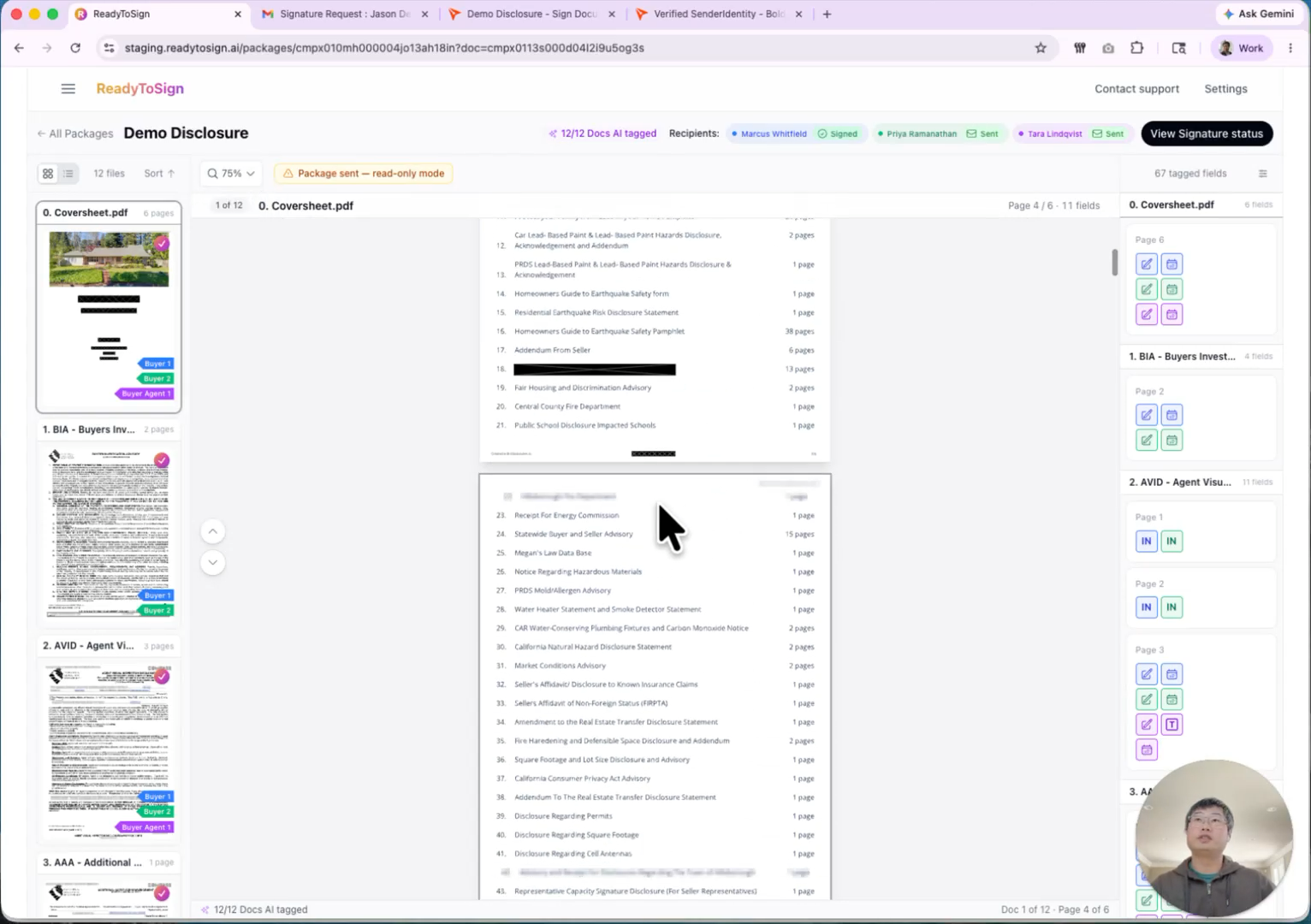Click the check badge on Coversheet thumbnail
The image size is (1311, 924).
[x=162, y=244]
